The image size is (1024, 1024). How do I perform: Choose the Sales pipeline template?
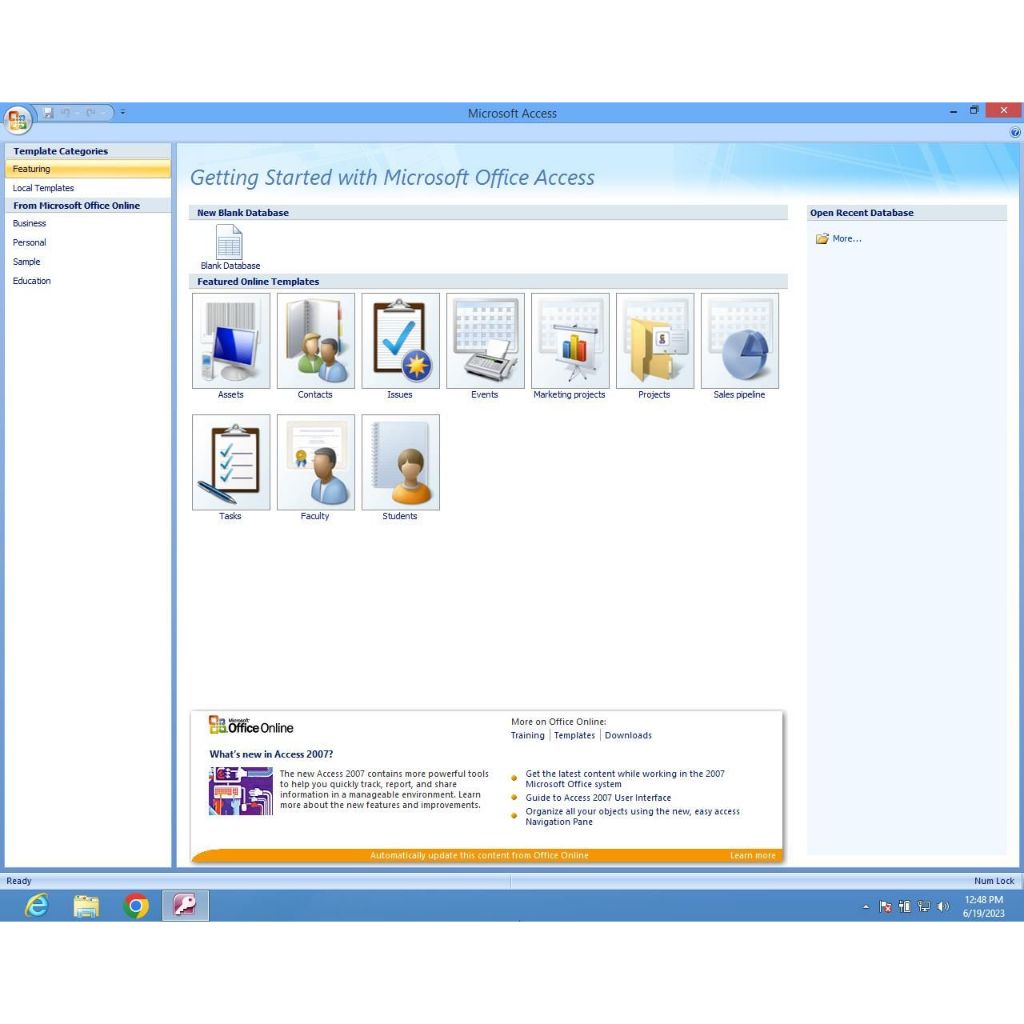[x=739, y=346]
